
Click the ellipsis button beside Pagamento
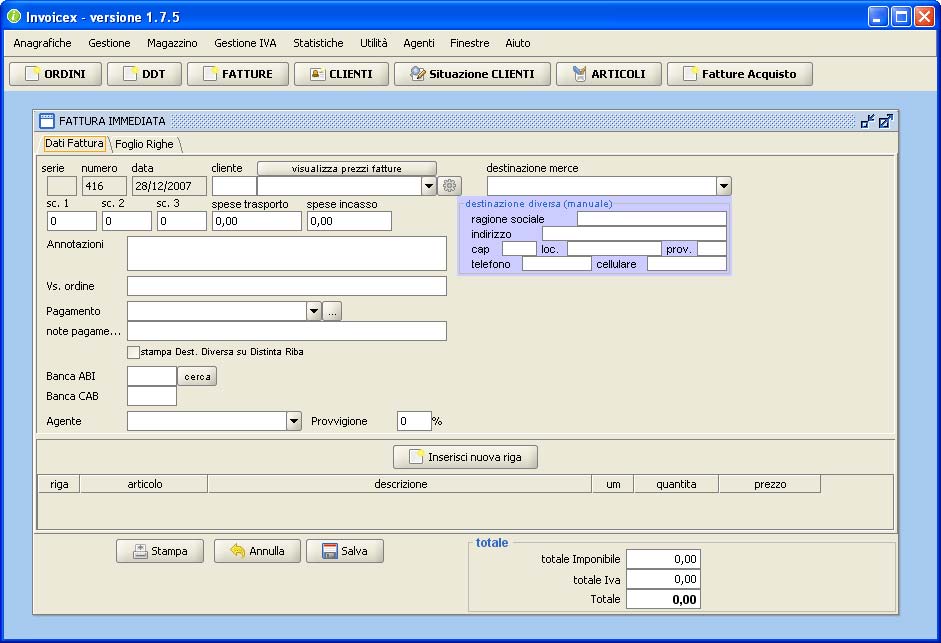coord(332,312)
